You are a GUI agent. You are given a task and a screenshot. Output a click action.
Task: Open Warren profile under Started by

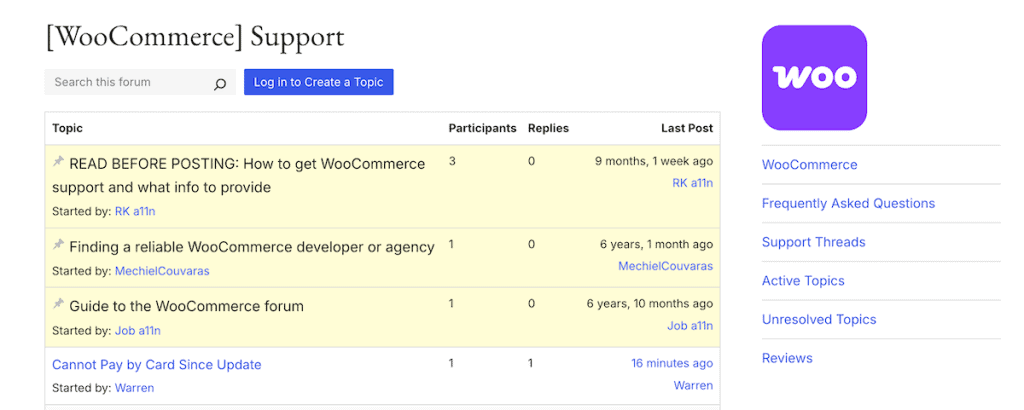(x=135, y=388)
